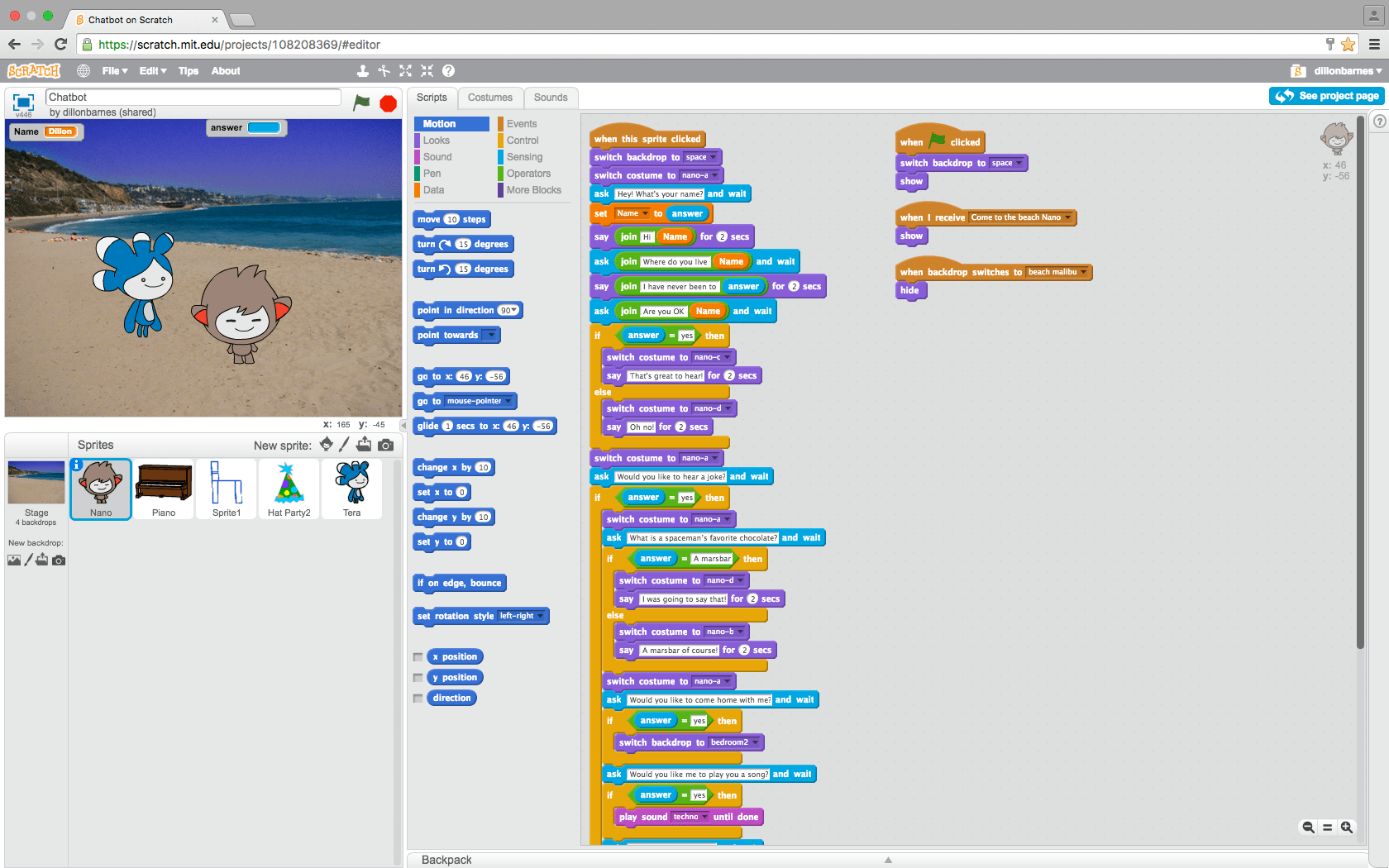Select the stamp duplicate tool
Image resolution: width=1389 pixels, height=868 pixels.
tap(363, 71)
